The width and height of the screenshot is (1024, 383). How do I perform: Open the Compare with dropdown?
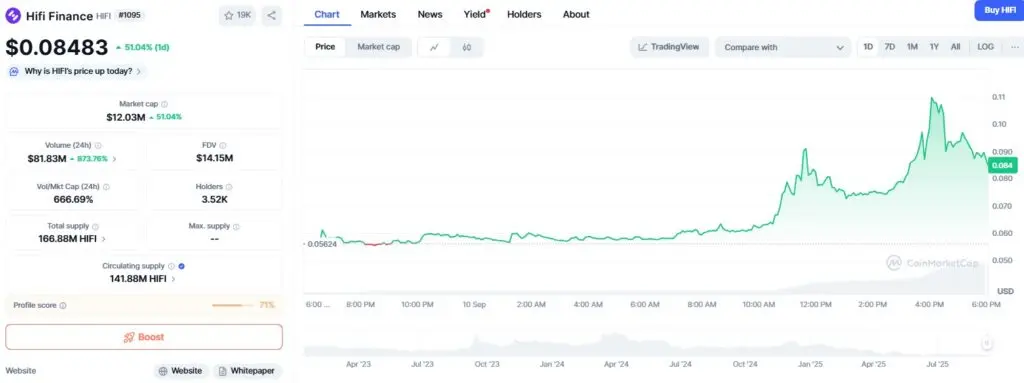point(783,47)
